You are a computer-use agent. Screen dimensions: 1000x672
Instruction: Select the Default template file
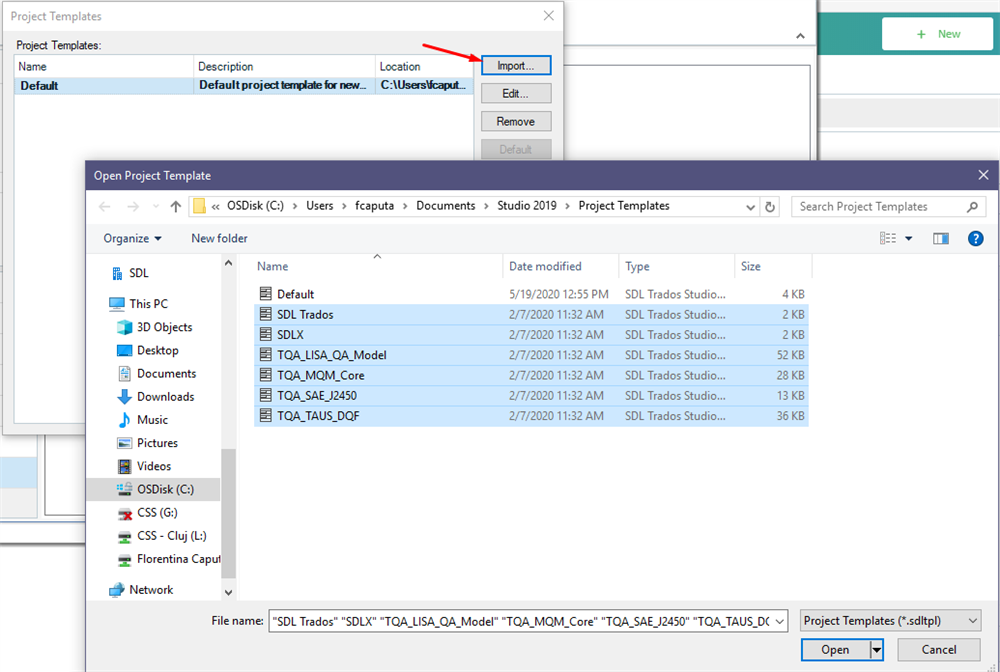531,294
